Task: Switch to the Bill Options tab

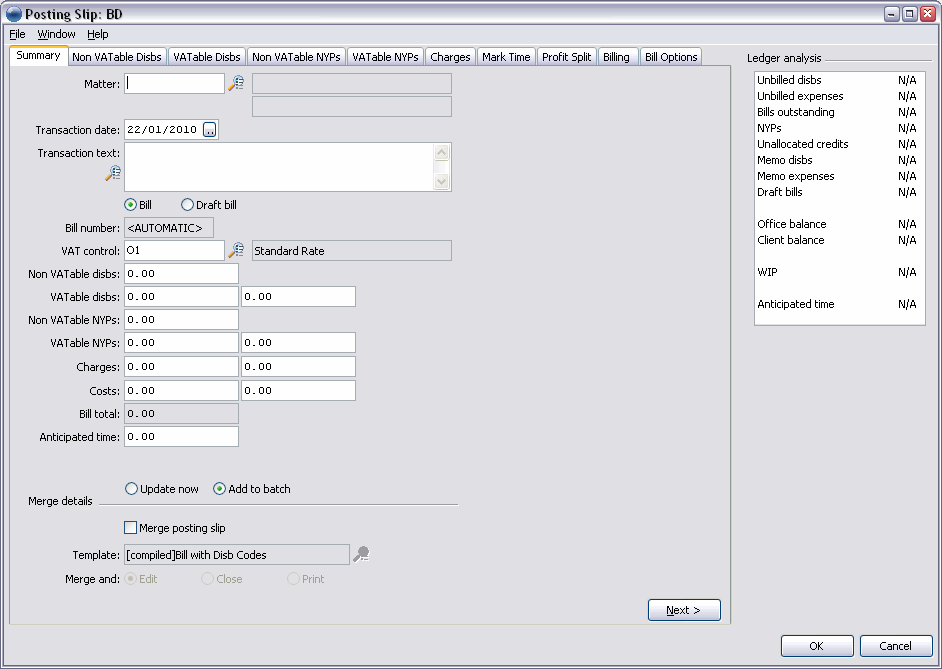Action: point(671,57)
